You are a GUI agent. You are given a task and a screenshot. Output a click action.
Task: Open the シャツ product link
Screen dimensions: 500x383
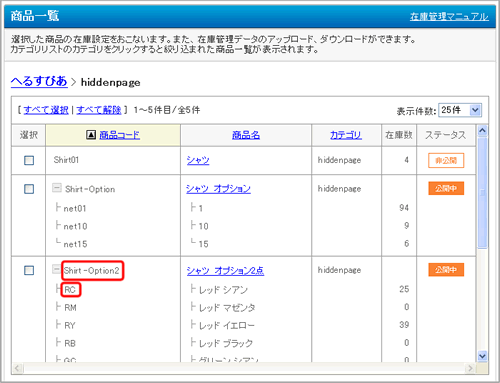(x=198, y=160)
